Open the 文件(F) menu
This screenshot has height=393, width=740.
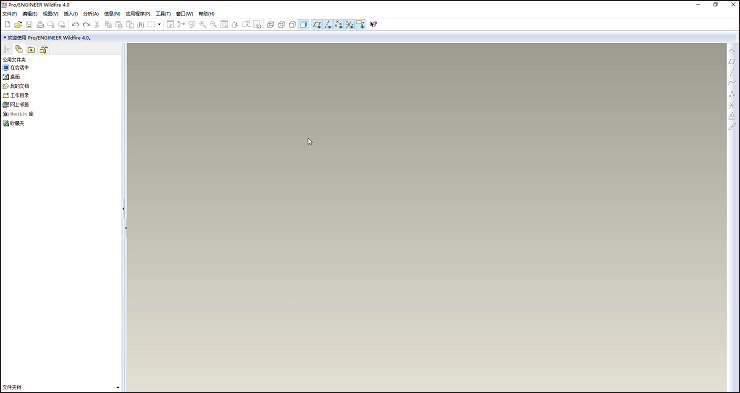pyautogui.click(x=9, y=14)
